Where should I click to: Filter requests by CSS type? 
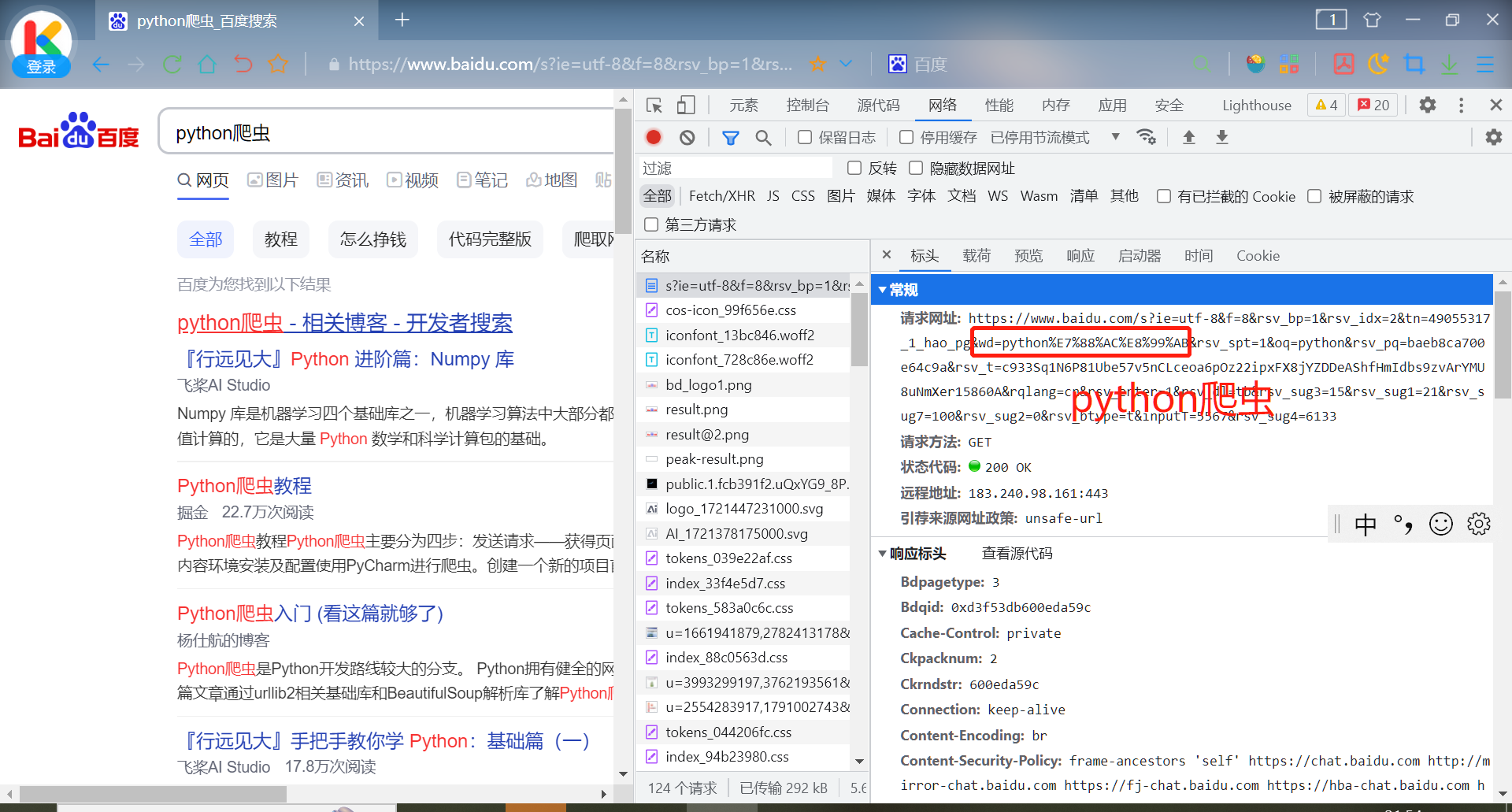point(803,196)
